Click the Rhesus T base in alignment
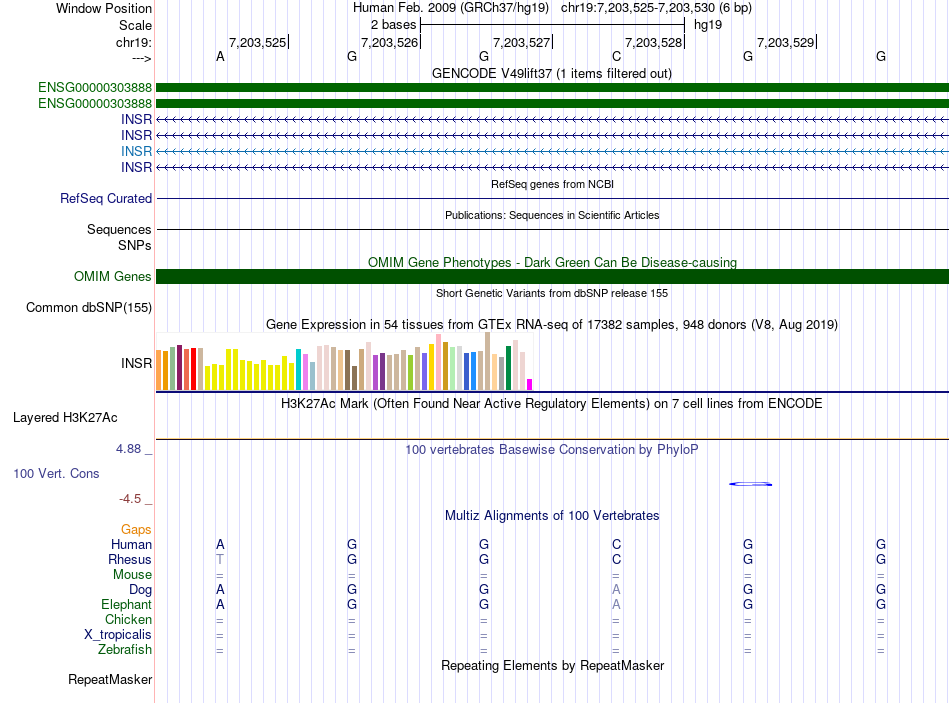This screenshot has width=950, height=703. [220, 559]
